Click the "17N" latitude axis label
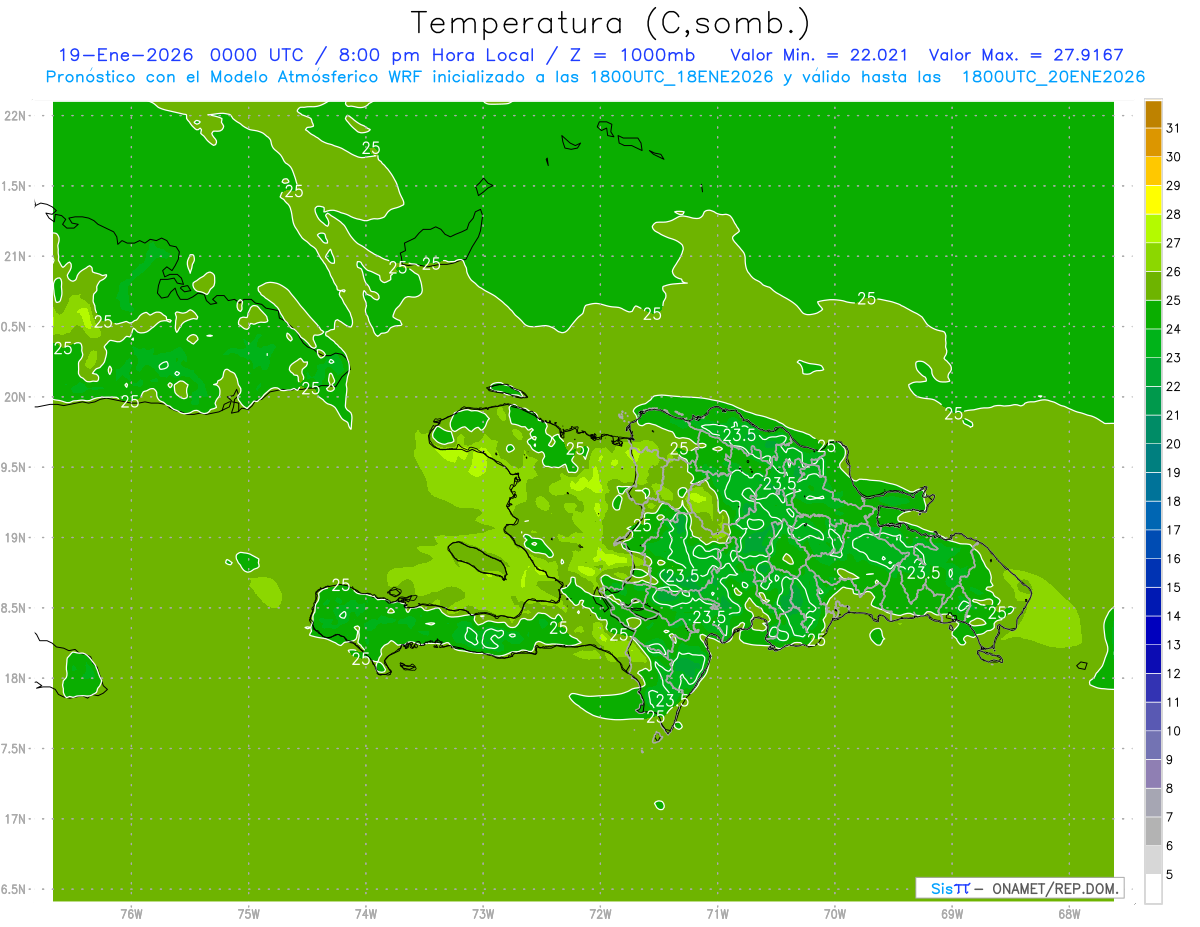Image resolution: width=1200 pixels, height=927 pixels. pyautogui.click(x=16, y=819)
